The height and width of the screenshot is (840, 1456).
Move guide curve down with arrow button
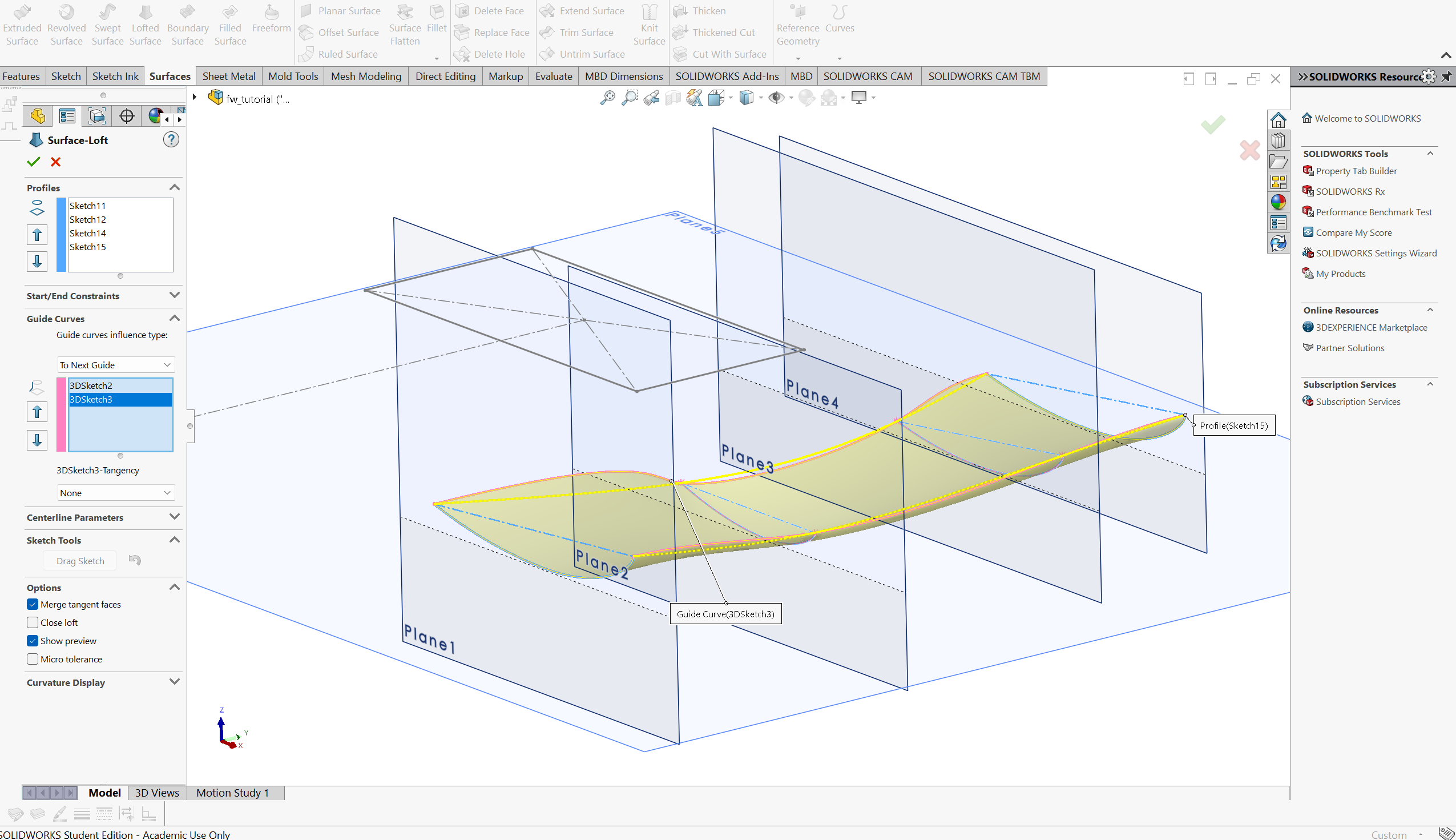(37, 440)
